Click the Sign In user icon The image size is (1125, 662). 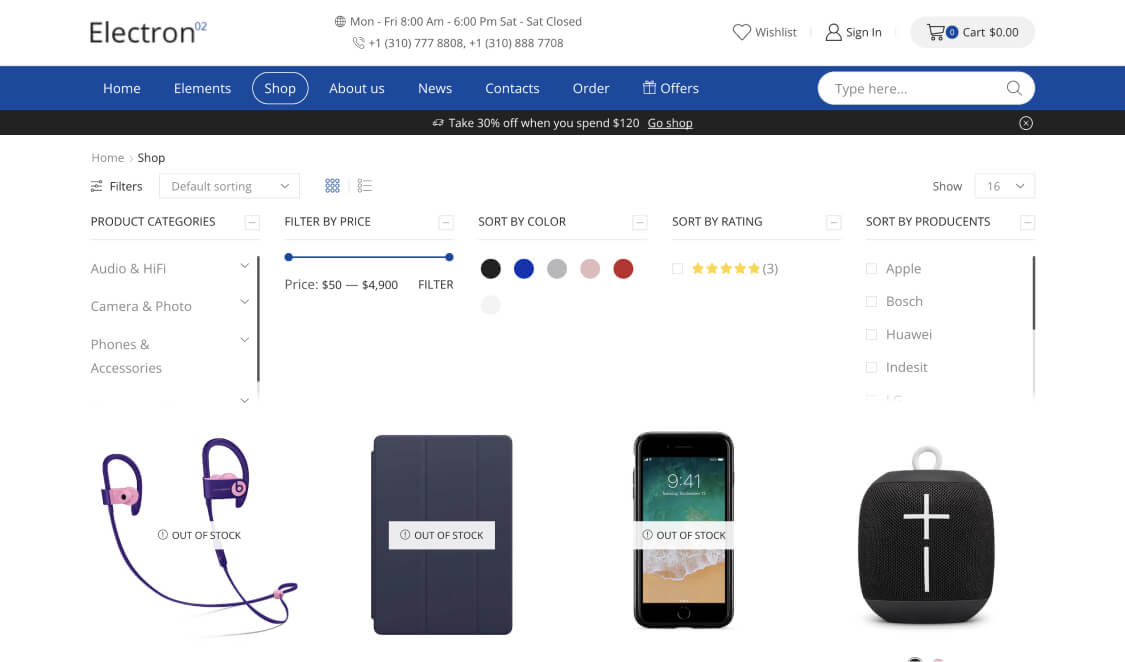point(833,32)
